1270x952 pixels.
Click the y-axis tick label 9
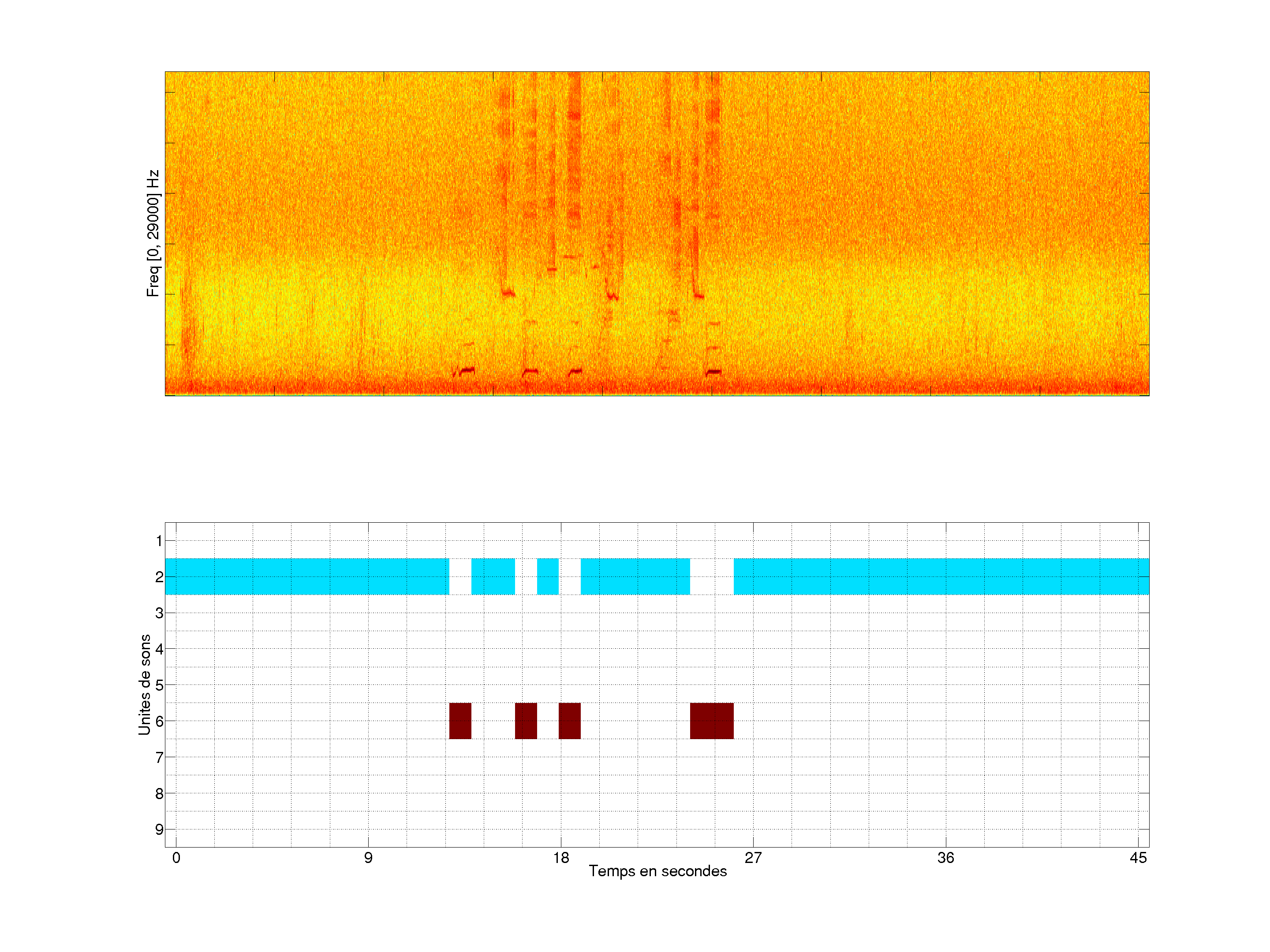click(x=159, y=829)
